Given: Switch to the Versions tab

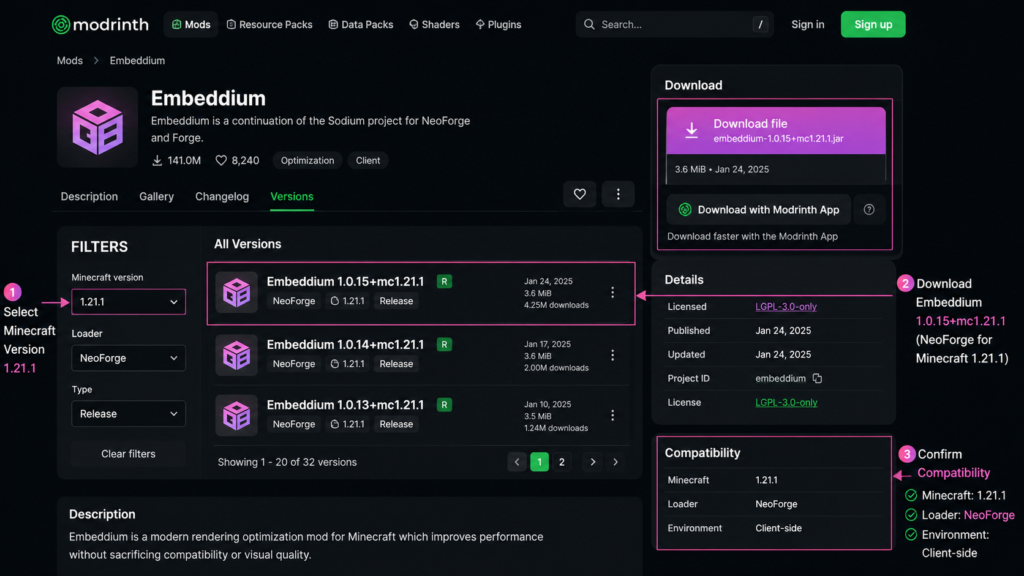Looking at the screenshot, I should pyautogui.click(x=292, y=197).
